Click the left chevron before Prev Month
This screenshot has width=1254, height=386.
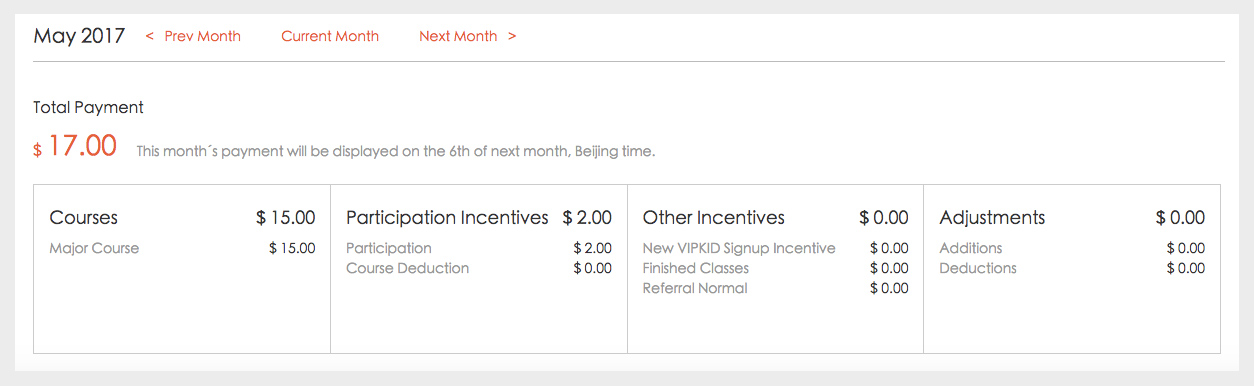click(150, 36)
